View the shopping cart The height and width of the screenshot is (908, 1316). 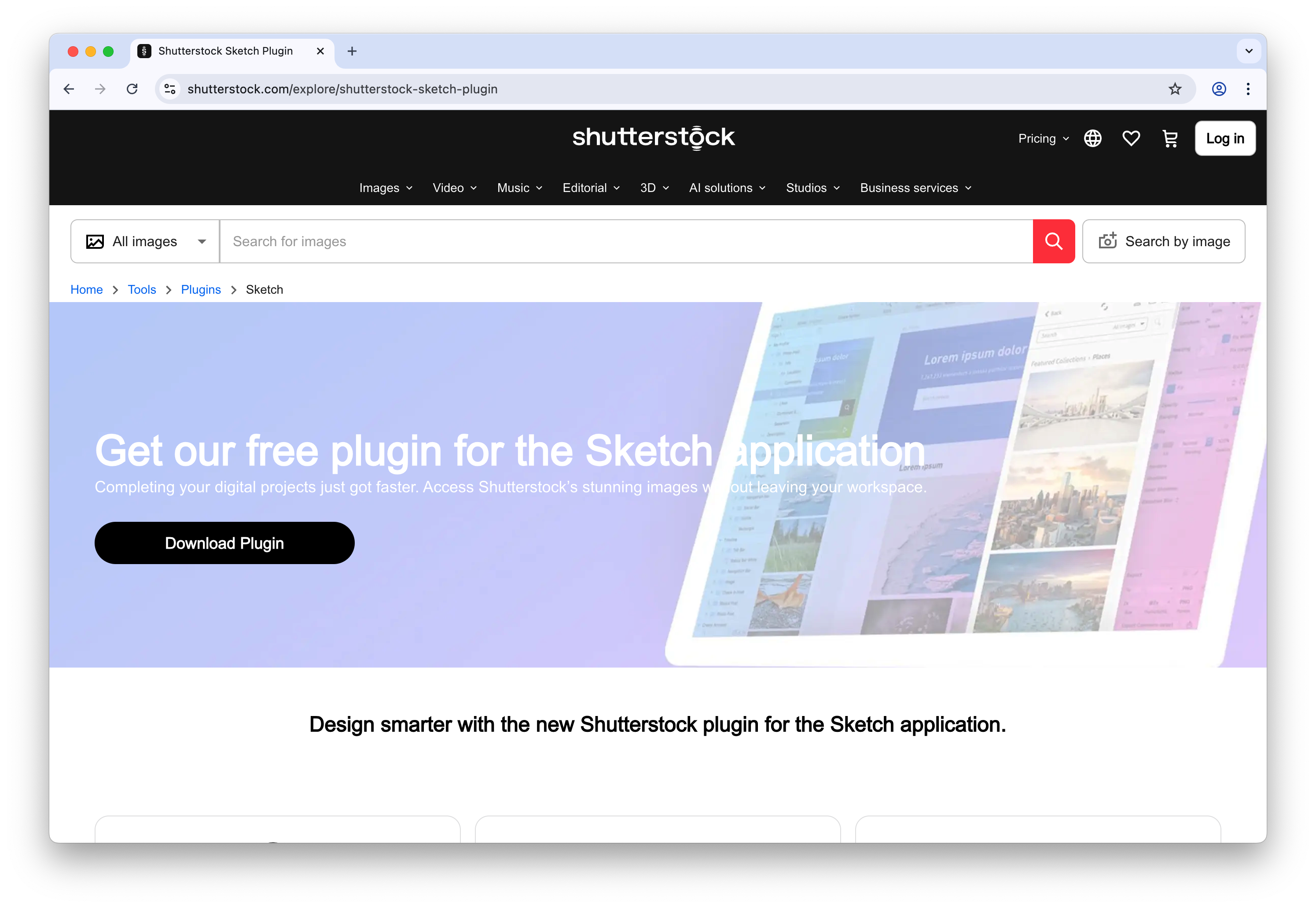(x=1170, y=138)
